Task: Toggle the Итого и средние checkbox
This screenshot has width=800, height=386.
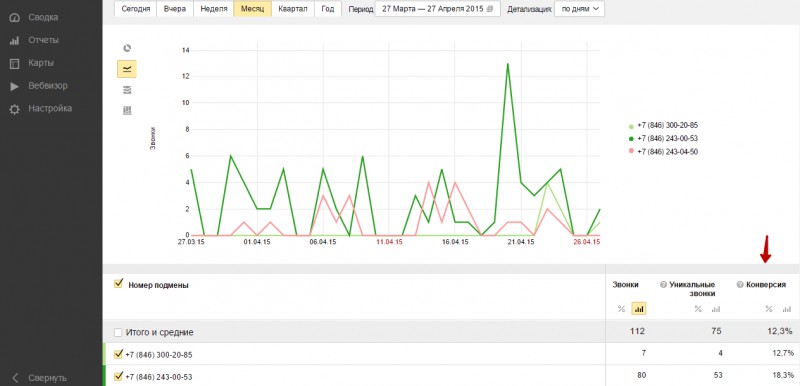Action: pos(118,332)
